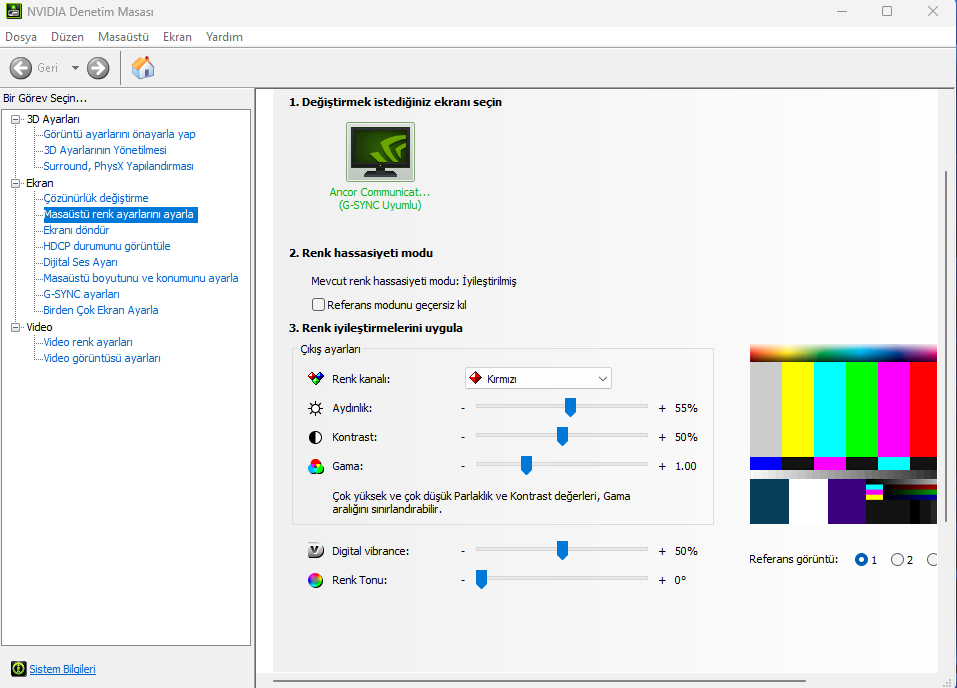The width and height of the screenshot is (957, 688).
Task: Click the Renk Tonu slider handle
Action: pyautogui.click(x=481, y=579)
